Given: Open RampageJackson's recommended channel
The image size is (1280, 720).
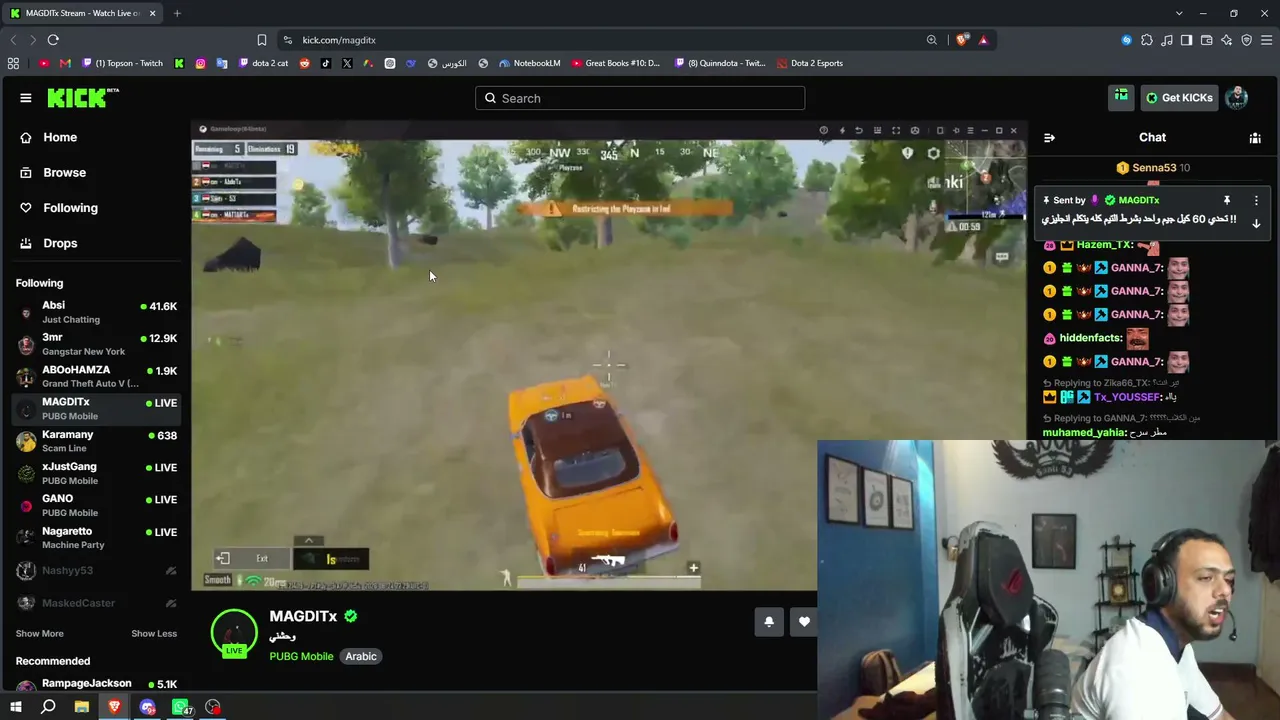Looking at the screenshot, I should (x=96, y=685).
